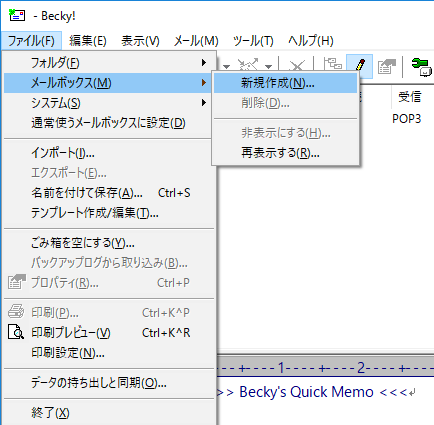Choose バックアップログから取り込み(B)...

[x=108, y=263]
